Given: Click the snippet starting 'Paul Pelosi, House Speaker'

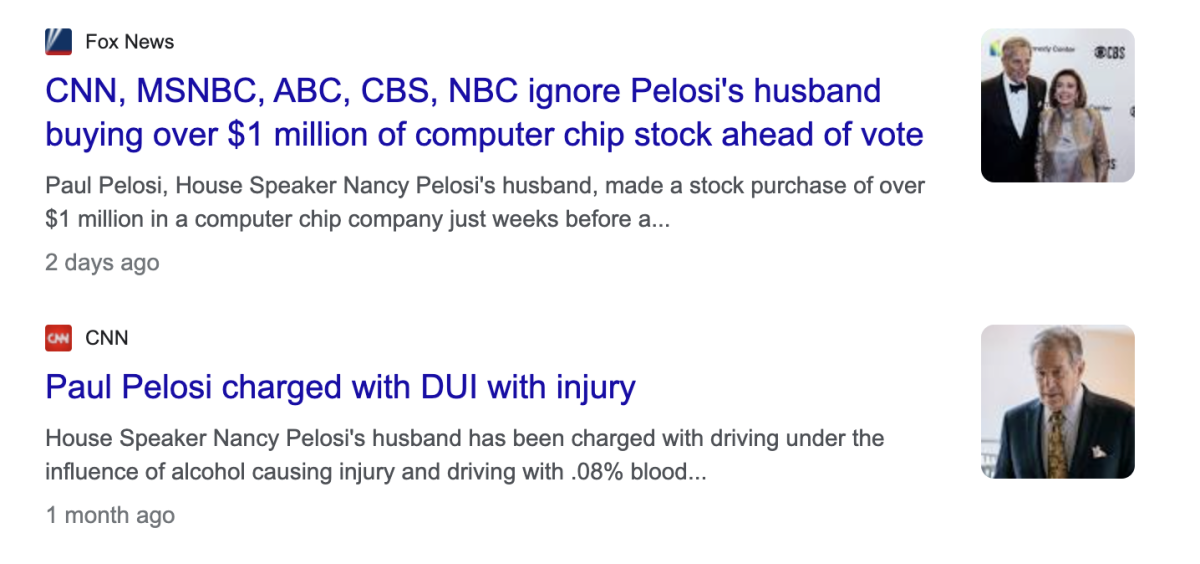Looking at the screenshot, I should [x=485, y=186].
